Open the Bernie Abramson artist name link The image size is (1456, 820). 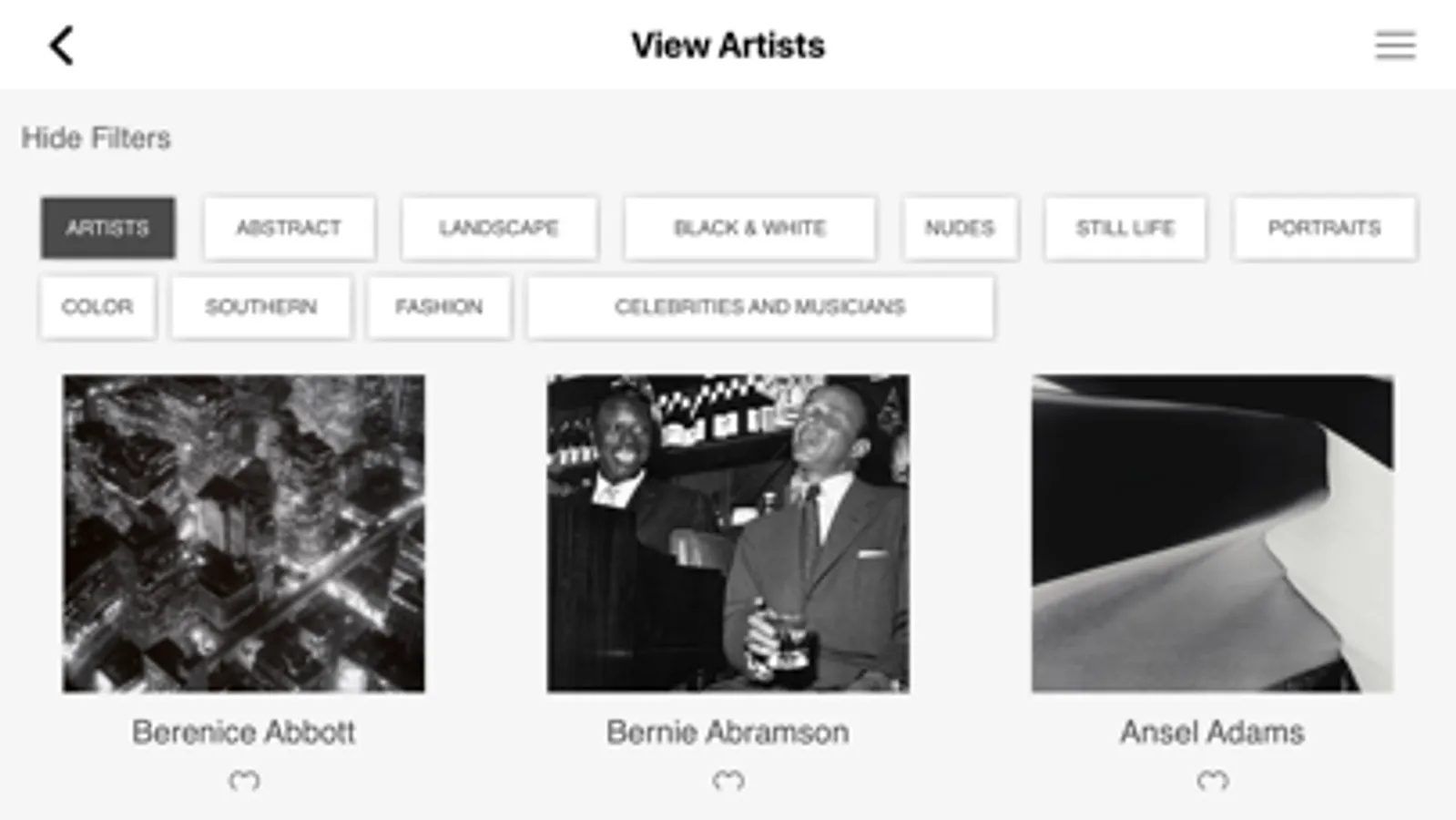728,733
